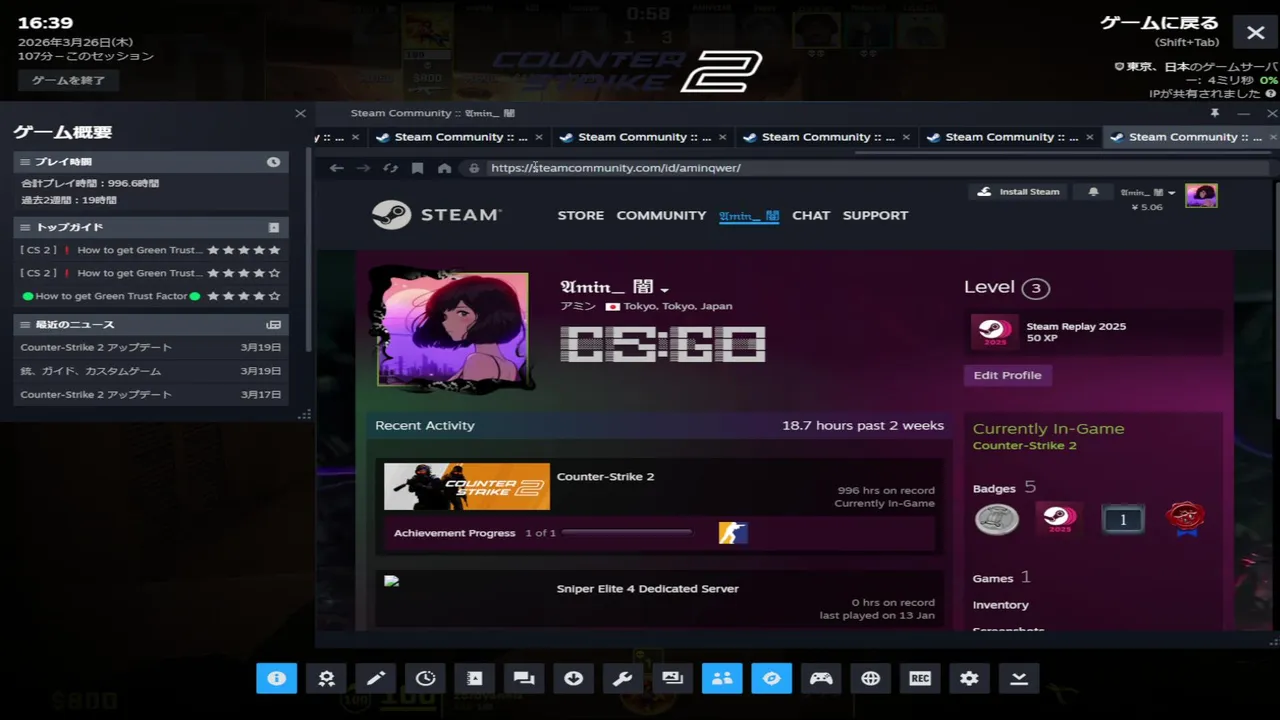Viewport: 1280px width, 720px height.
Task: Click the Inventory link
Action: [x=1000, y=605]
